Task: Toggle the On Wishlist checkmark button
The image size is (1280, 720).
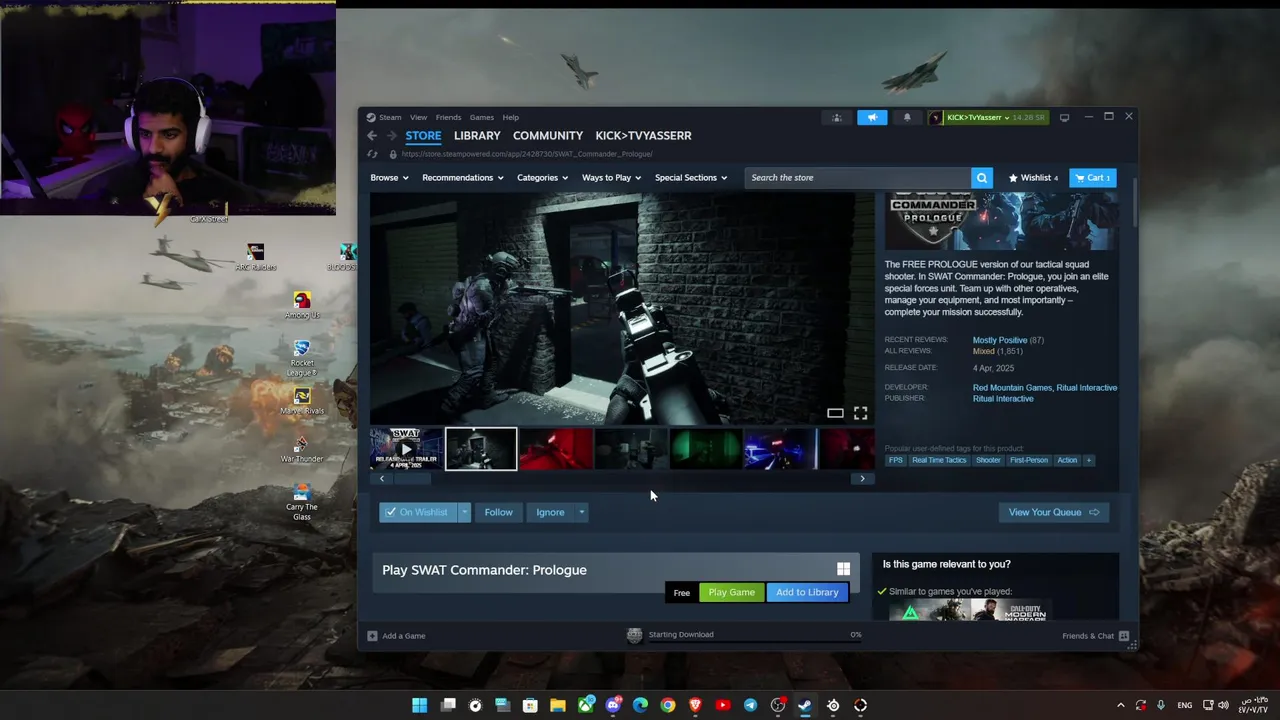Action: click(x=418, y=512)
